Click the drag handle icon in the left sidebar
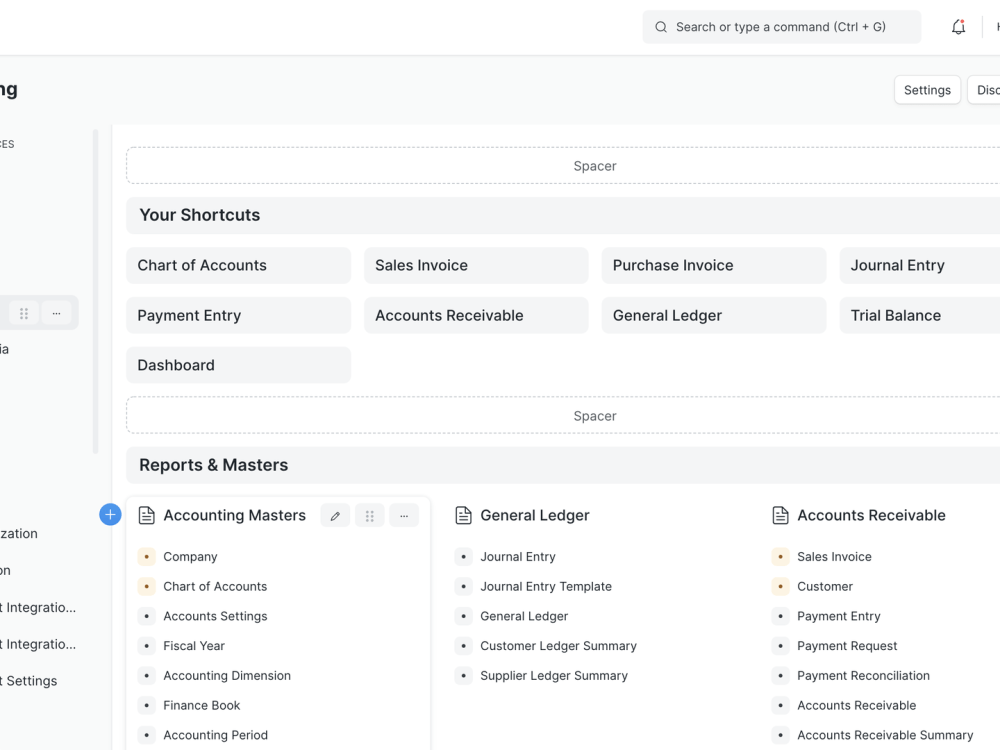 pos(23,312)
